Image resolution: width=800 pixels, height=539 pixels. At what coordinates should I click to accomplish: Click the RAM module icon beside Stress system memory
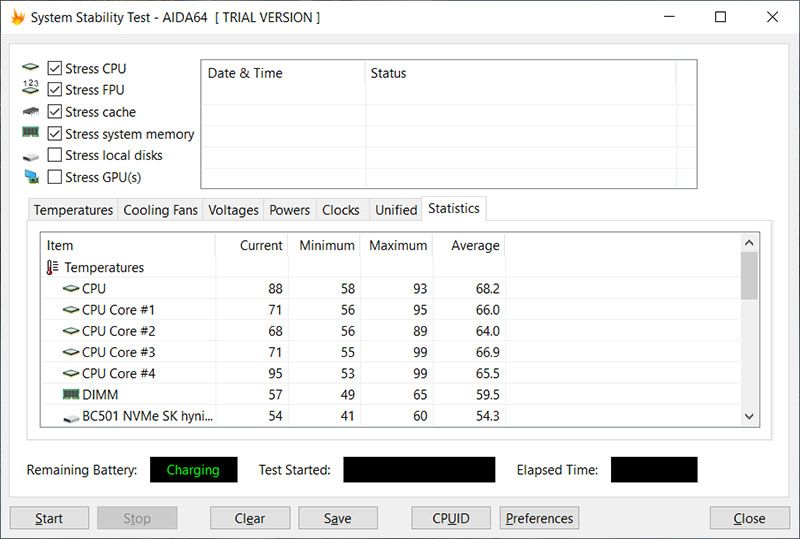(31, 133)
